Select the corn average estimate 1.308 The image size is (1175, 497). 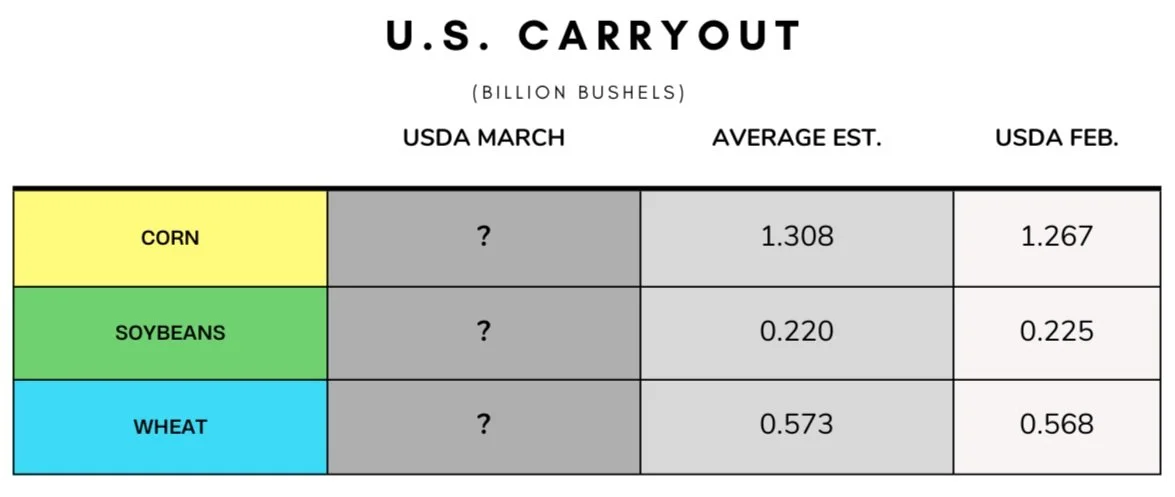[797, 237]
